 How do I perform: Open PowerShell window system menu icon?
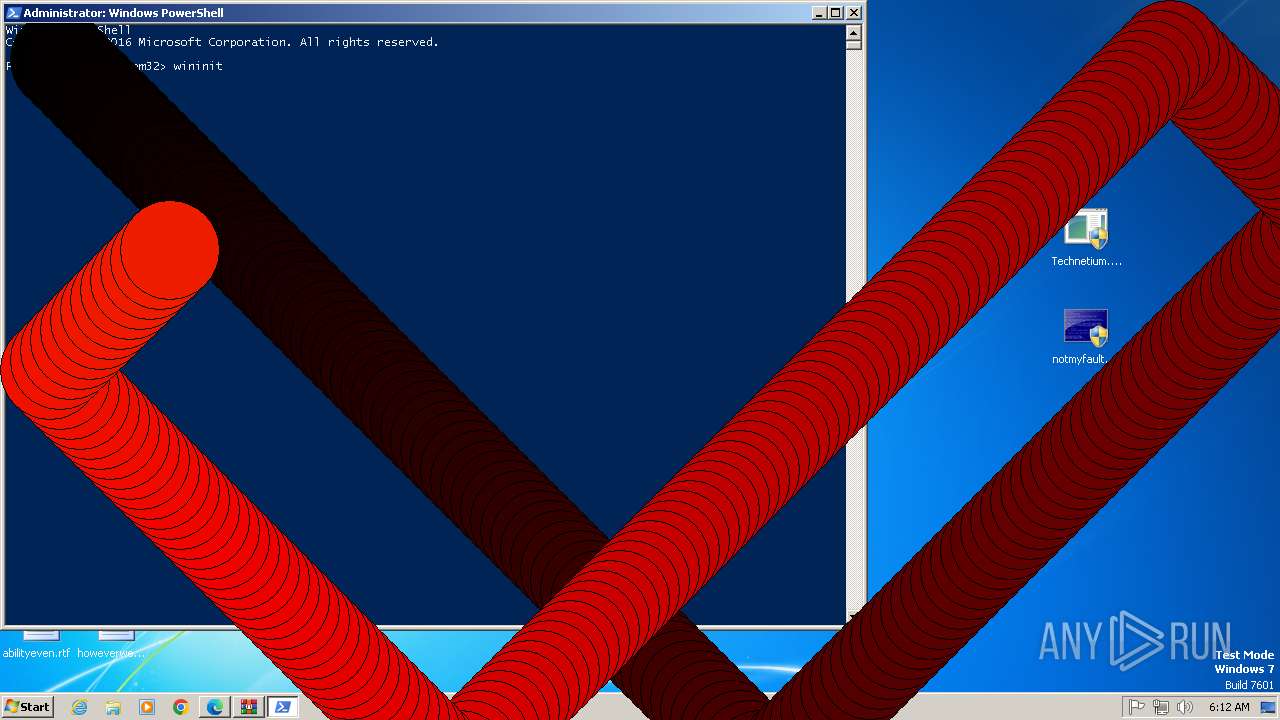point(13,13)
